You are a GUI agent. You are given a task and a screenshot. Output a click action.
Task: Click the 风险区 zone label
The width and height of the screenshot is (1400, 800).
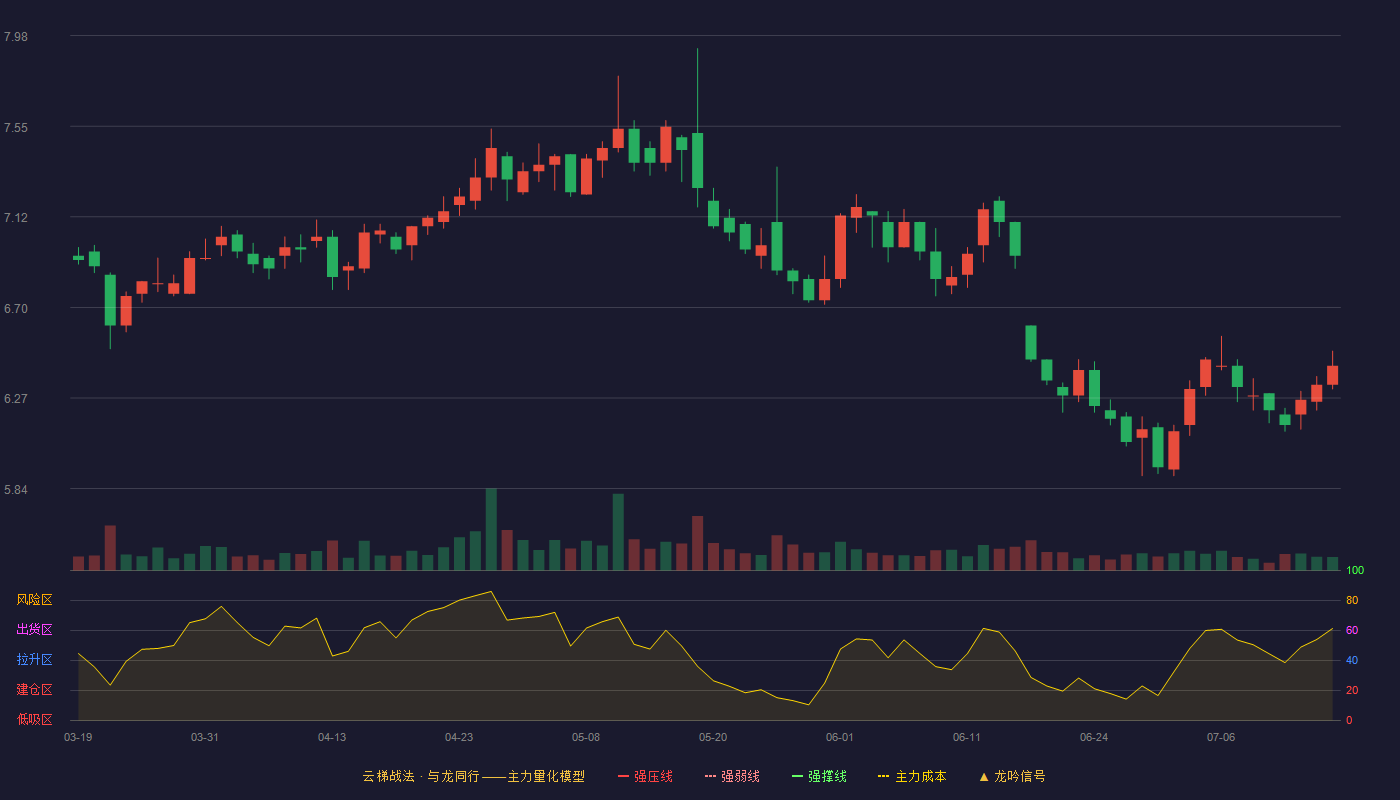tap(34, 600)
